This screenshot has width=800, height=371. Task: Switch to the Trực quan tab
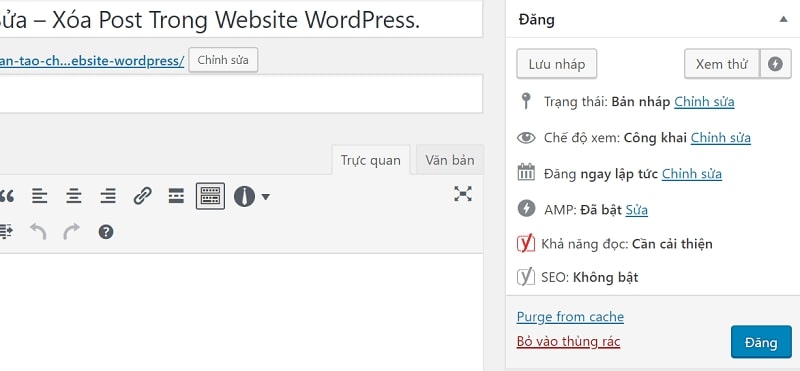pyautogui.click(x=371, y=160)
